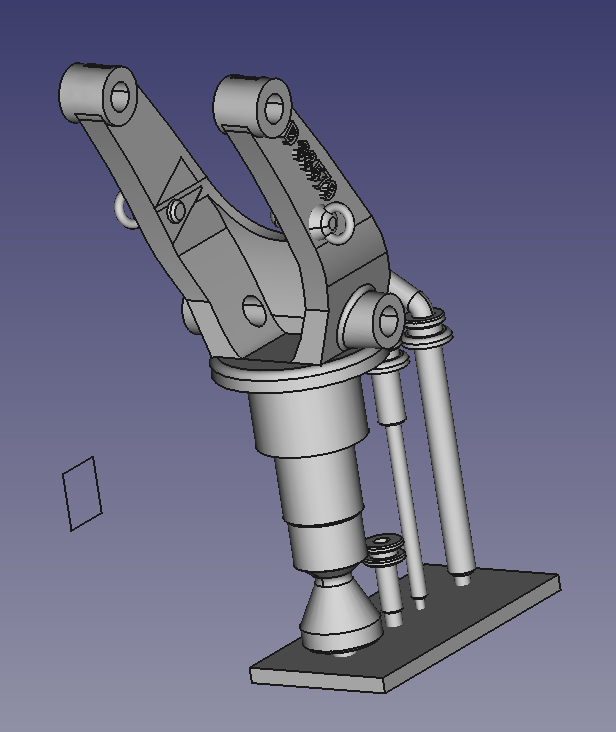Click the wireframe rectangle outline beside the model
616x732 pixels.
(x=82, y=493)
